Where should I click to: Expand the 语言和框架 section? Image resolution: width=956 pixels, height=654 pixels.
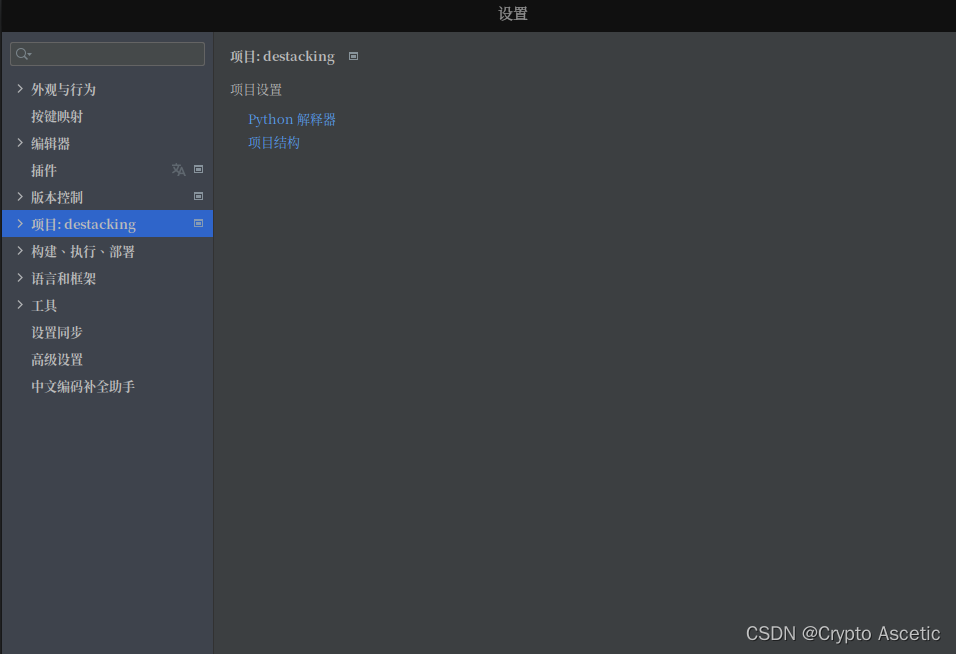pos(20,278)
